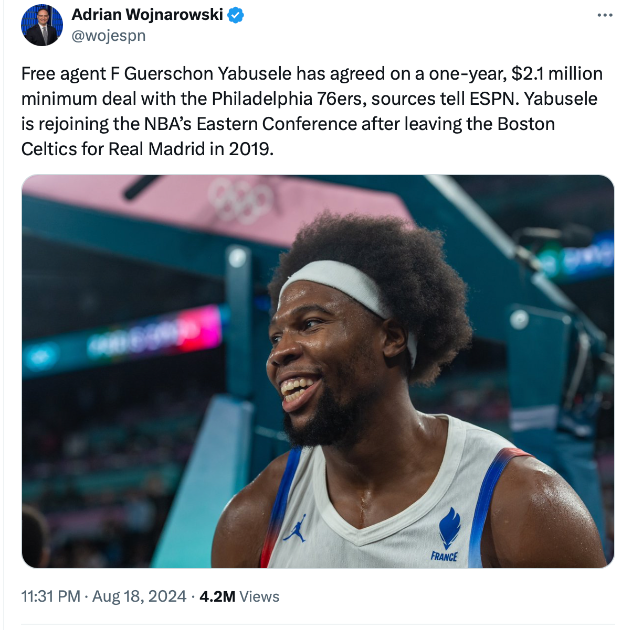
Task: Click the Jordan logo on the jersey
Action: [x=295, y=529]
